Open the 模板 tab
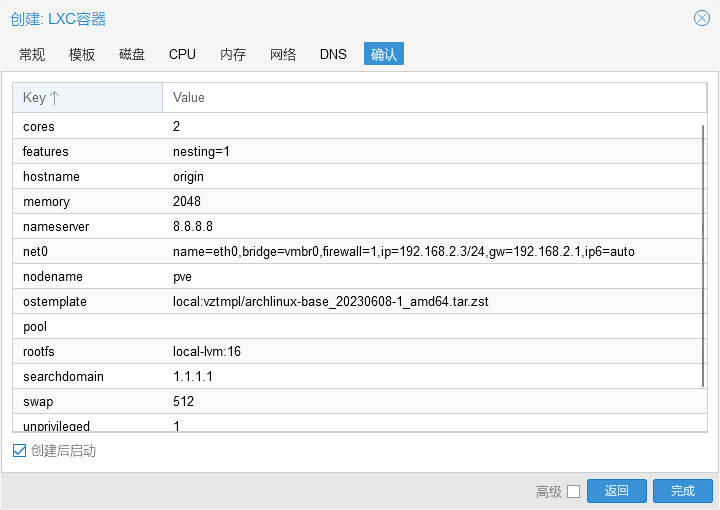 [x=82, y=54]
